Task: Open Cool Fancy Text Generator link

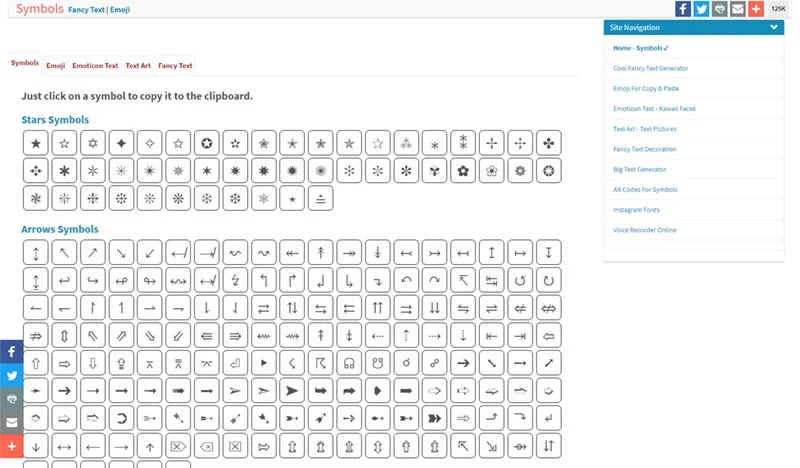Action: (651, 68)
